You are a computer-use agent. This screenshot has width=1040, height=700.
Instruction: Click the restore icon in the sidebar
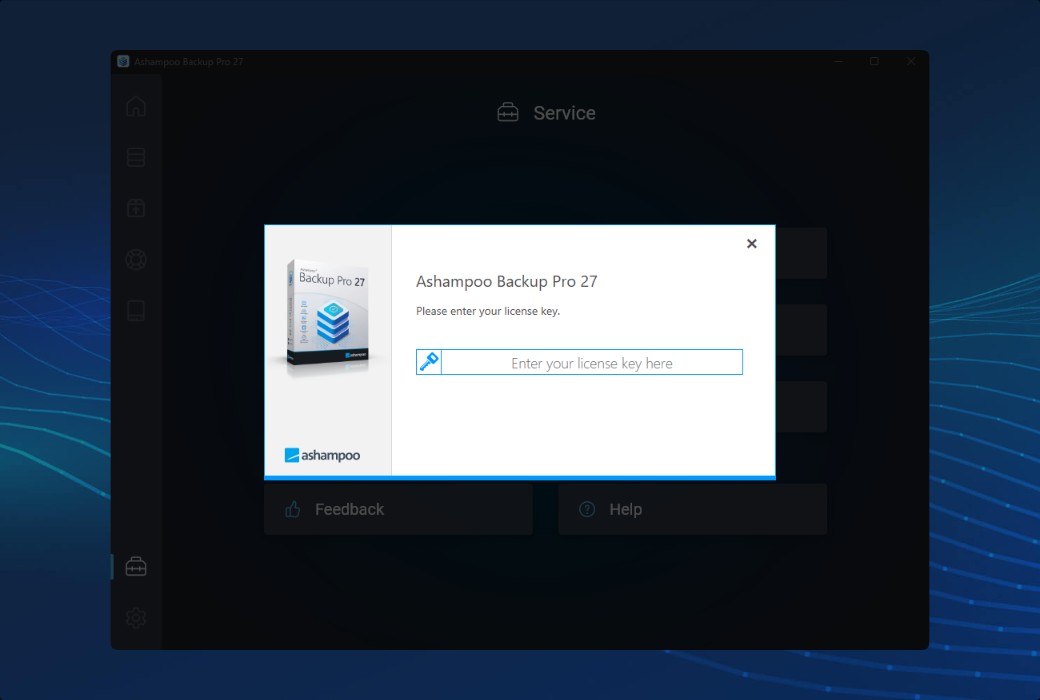[x=135, y=207]
